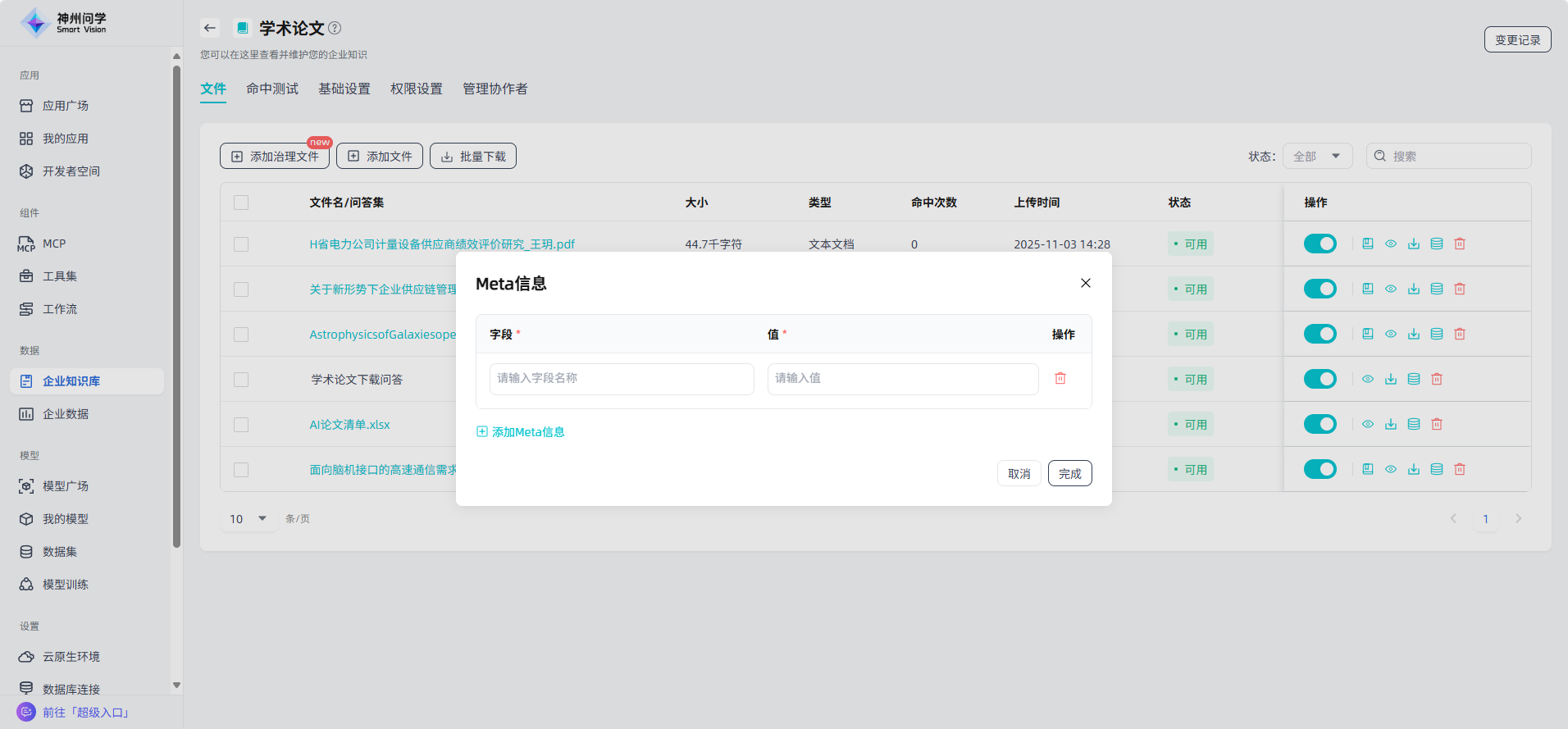The width and height of the screenshot is (1568, 729).
Task: Click the delete icon in Meta信息 row
Action: pos(1060,378)
